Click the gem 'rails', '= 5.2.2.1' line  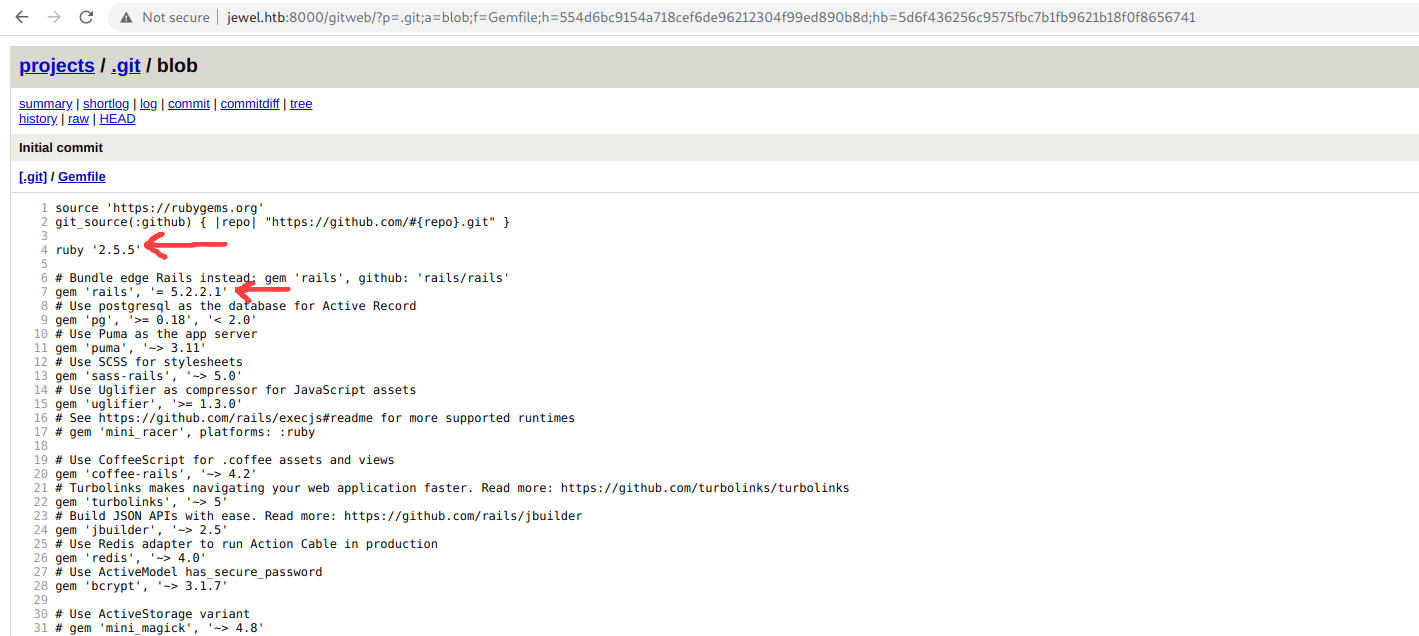[142, 292]
